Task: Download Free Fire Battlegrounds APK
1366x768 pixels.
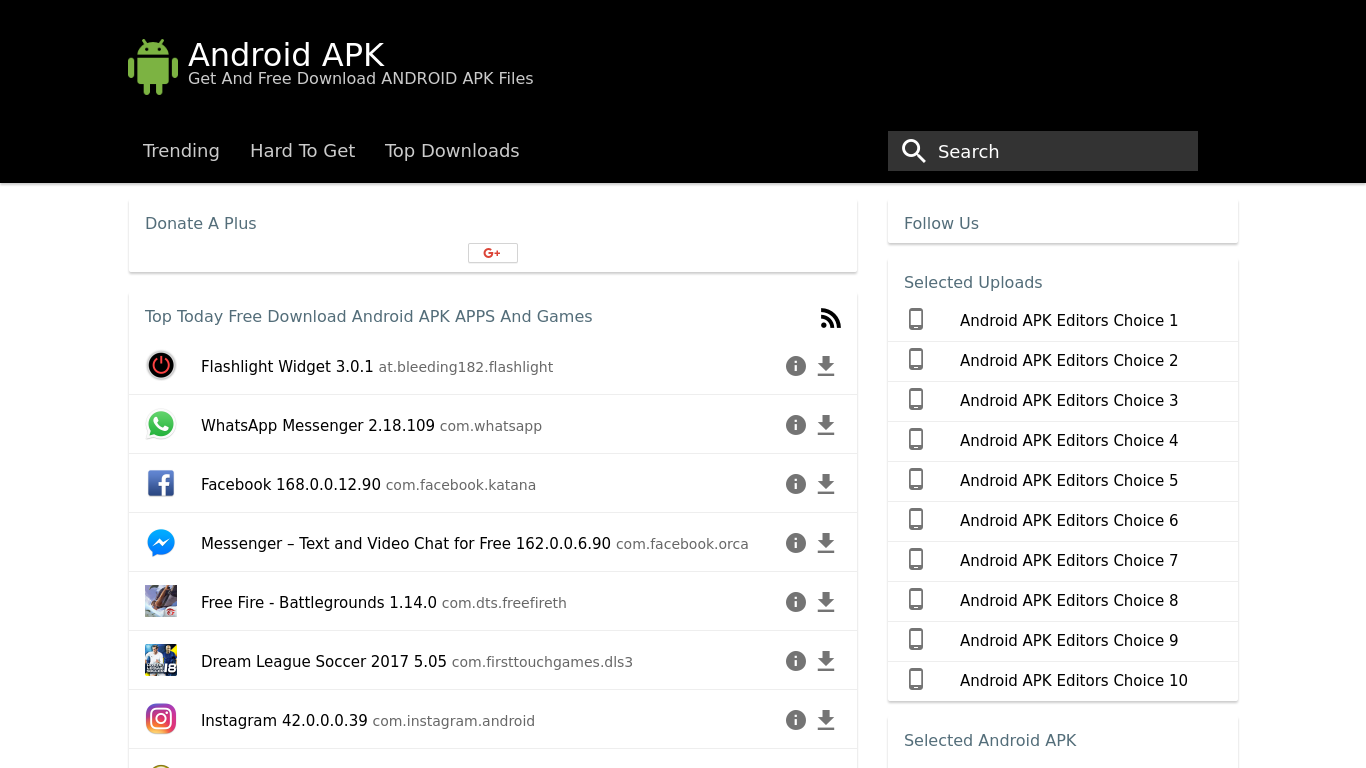Action: coord(826,602)
